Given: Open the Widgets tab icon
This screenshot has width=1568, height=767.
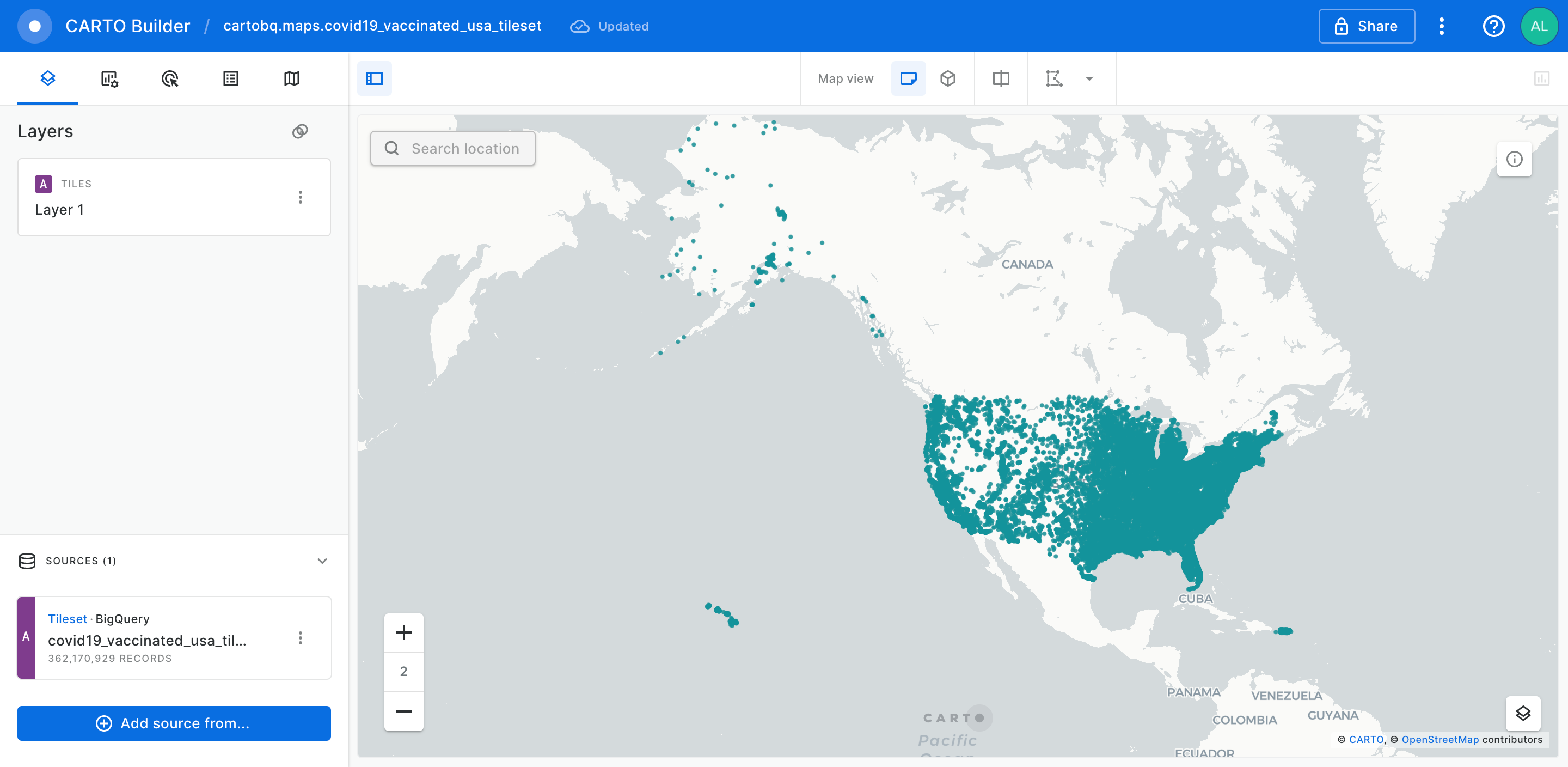Looking at the screenshot, I should click(109, 78).
